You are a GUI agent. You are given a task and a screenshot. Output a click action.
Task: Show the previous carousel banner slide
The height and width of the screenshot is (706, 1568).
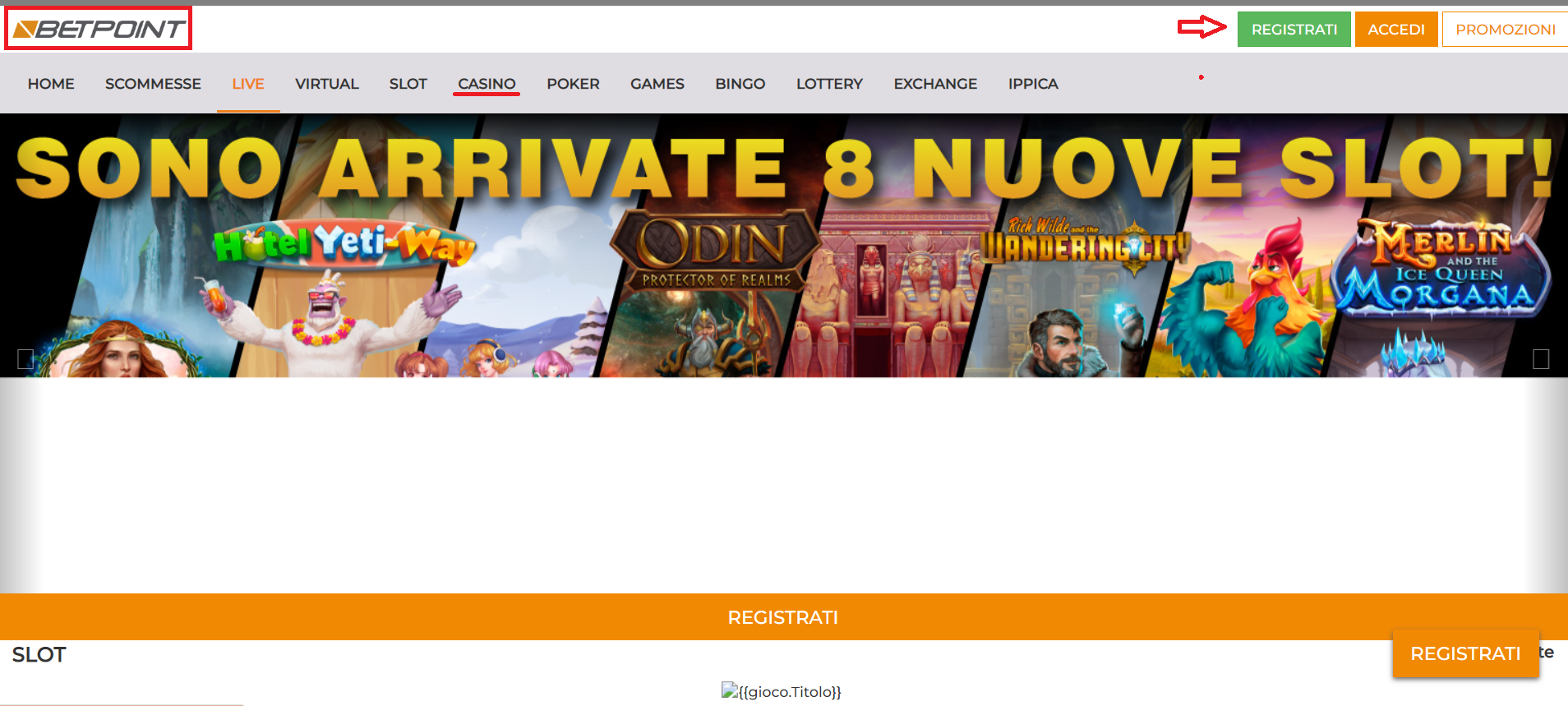pos(25,359)
